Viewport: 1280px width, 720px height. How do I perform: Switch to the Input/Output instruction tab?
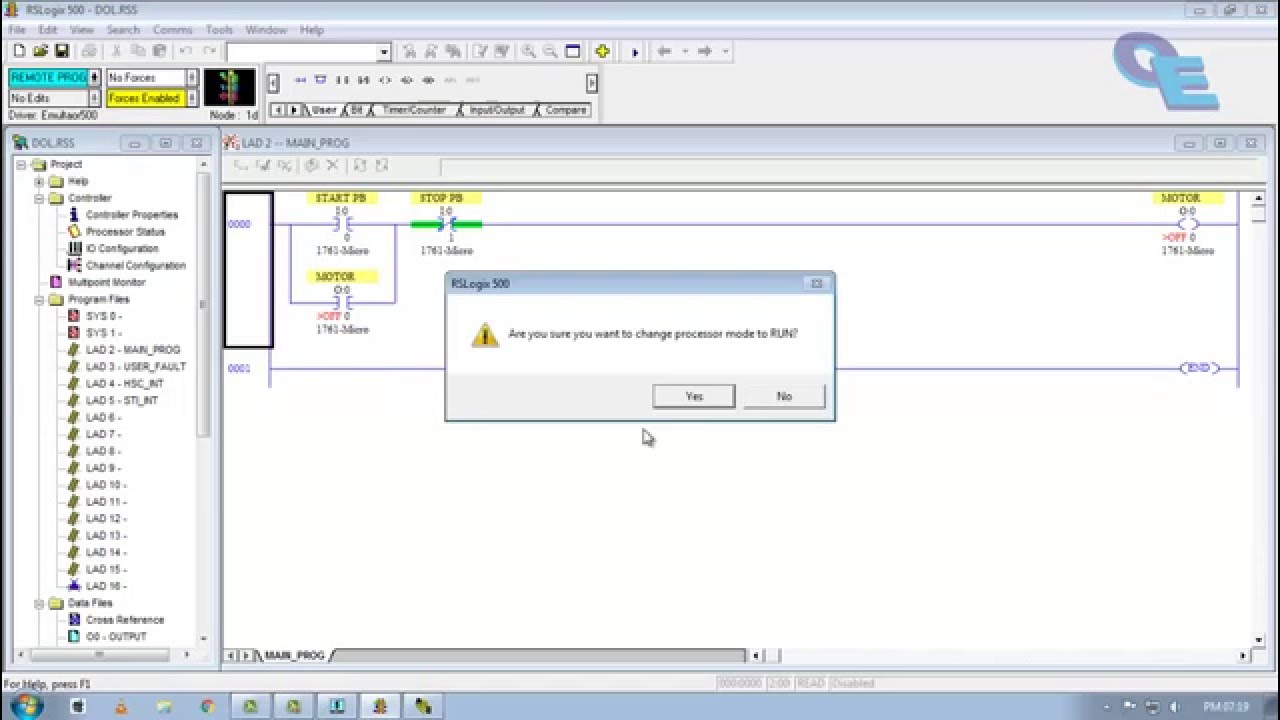[x=497, y=110]
